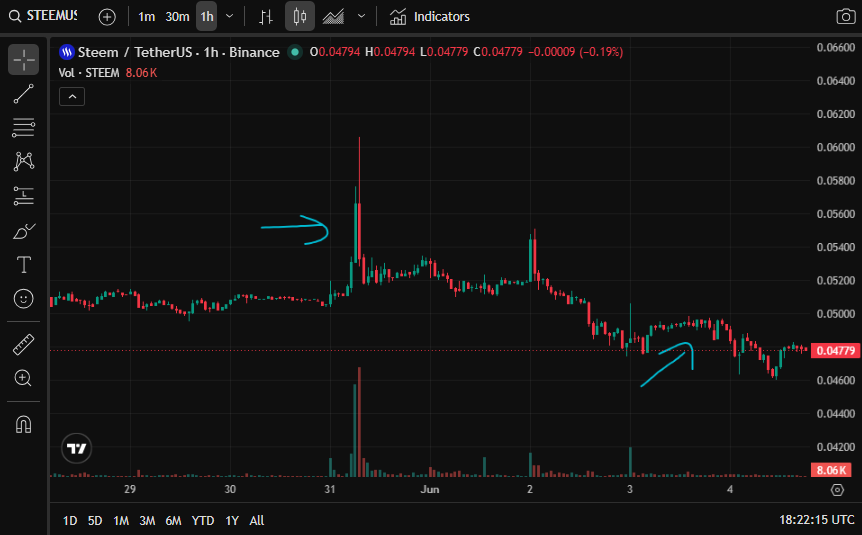Screen dimensions: 862x535
Task: Set the 1D date range
Action: [x=70, y=520]
